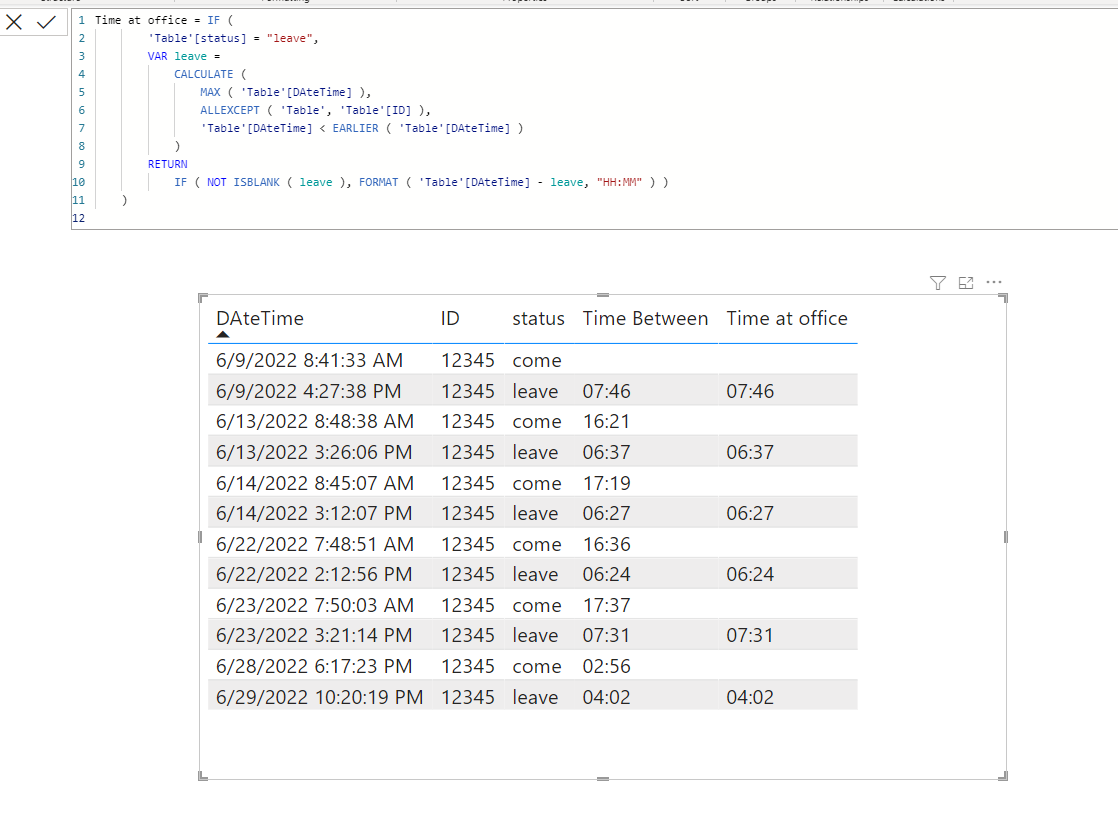This screenshot has width=1118, height=832.
Task: Commit the formula with the checkmark icon
Action: coord(46,23)
